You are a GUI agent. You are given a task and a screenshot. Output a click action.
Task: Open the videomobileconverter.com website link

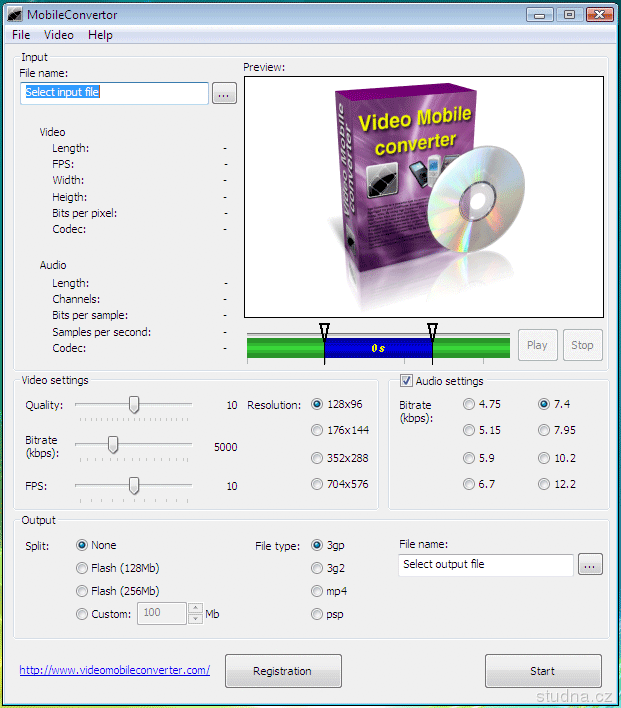tap(114, 670)
